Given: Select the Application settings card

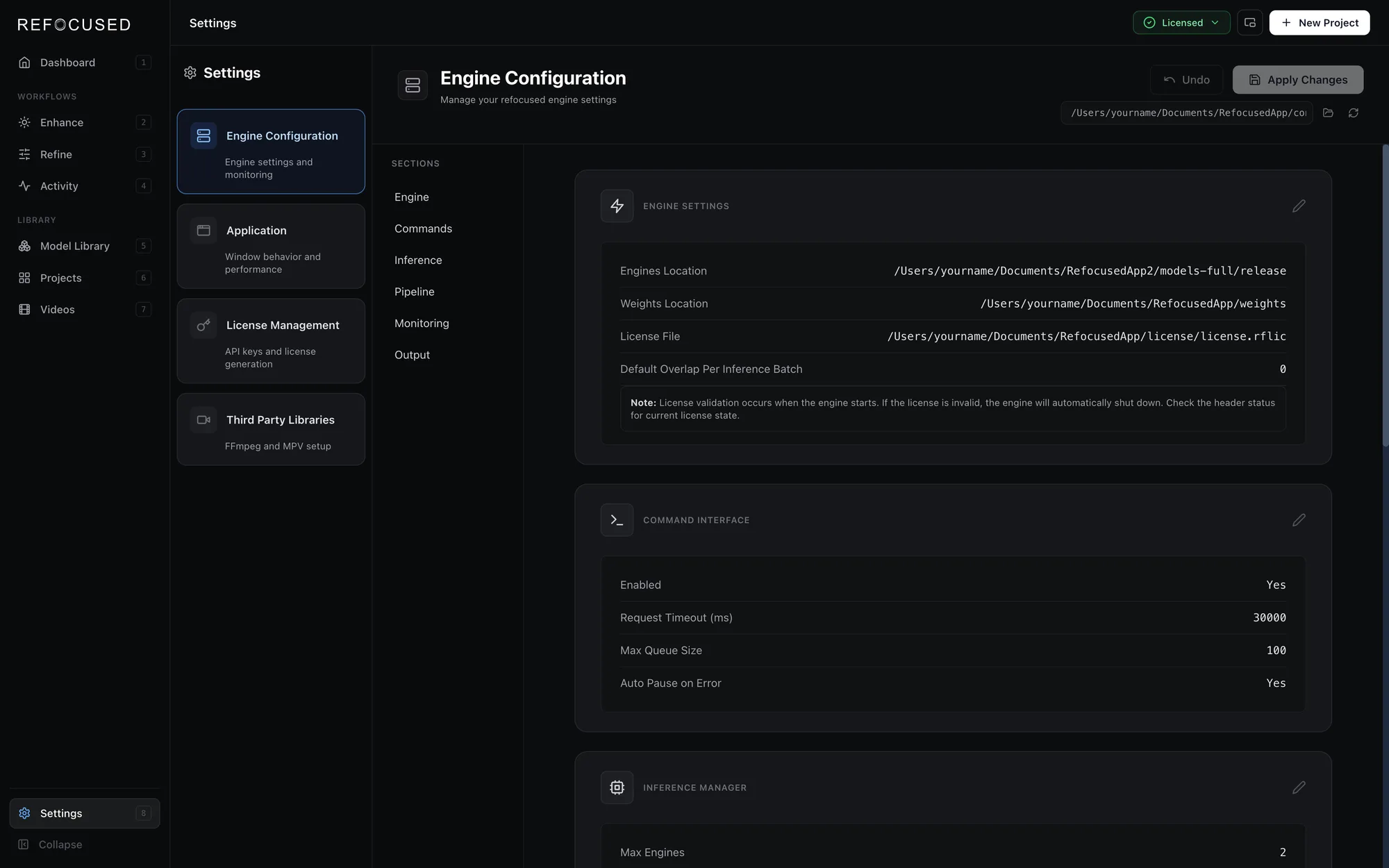Looking at the screenshot, I should [271, 246].
